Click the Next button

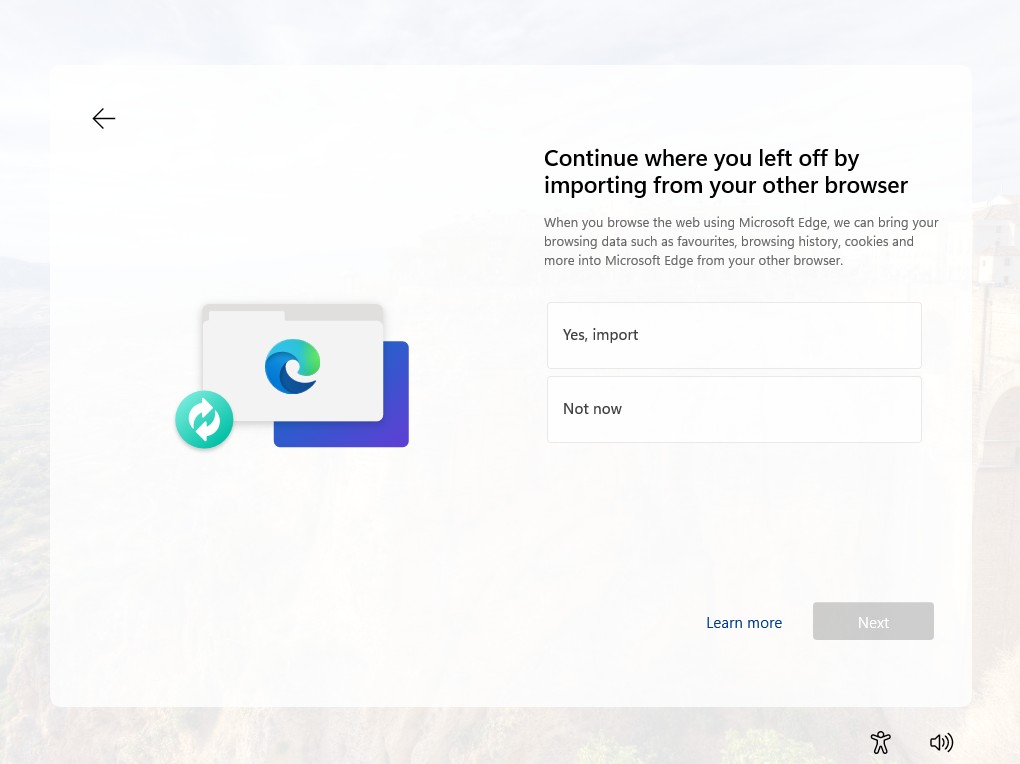click(x=873, y=621)
